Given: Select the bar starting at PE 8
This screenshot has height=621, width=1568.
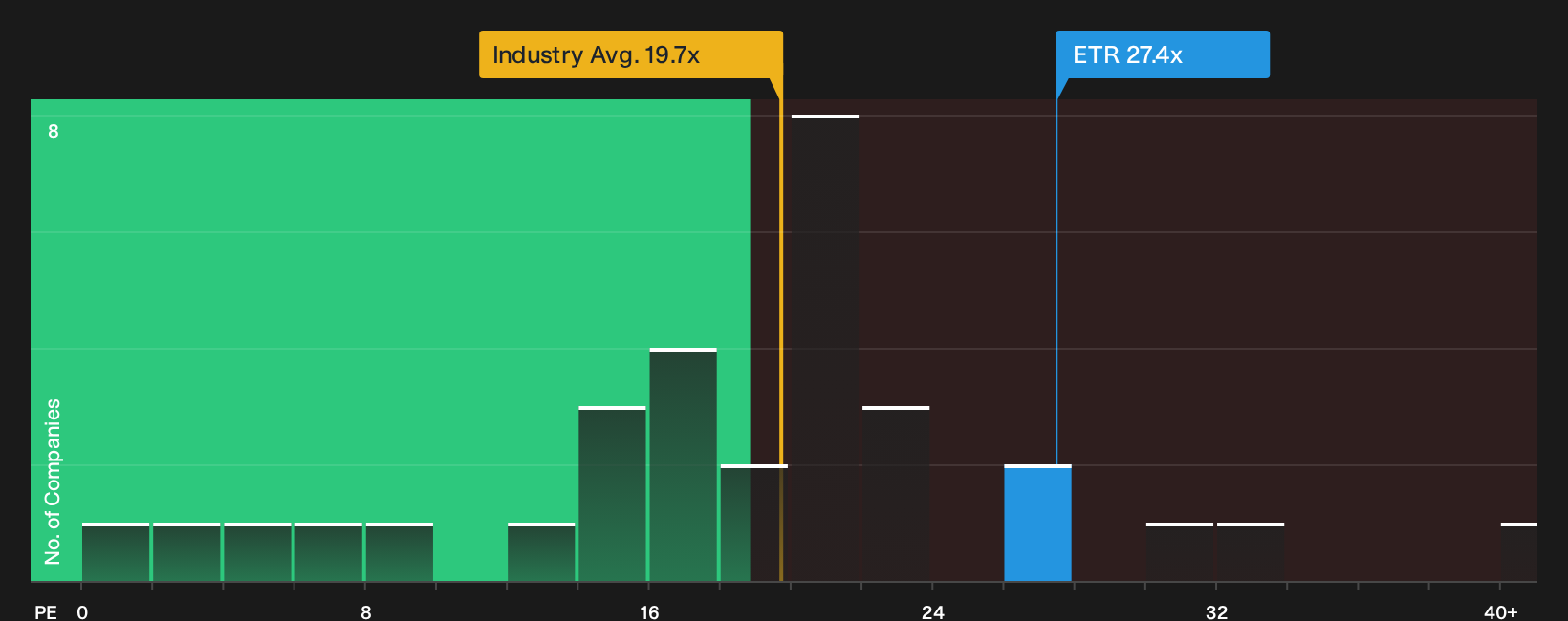Looking at the screenshot, I should click(x=400, y=552).
